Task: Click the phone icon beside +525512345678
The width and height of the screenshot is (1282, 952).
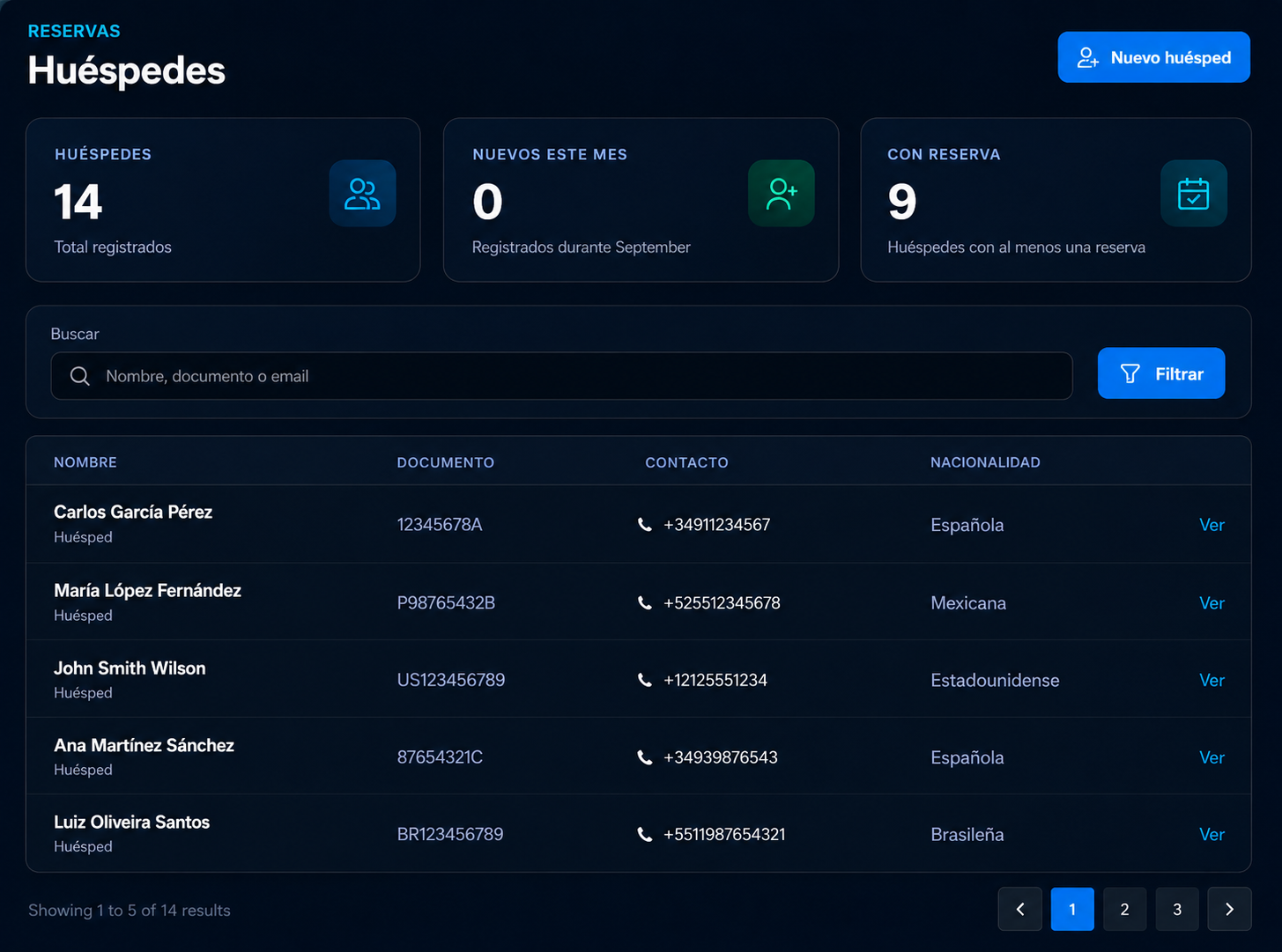Action: 645,603
